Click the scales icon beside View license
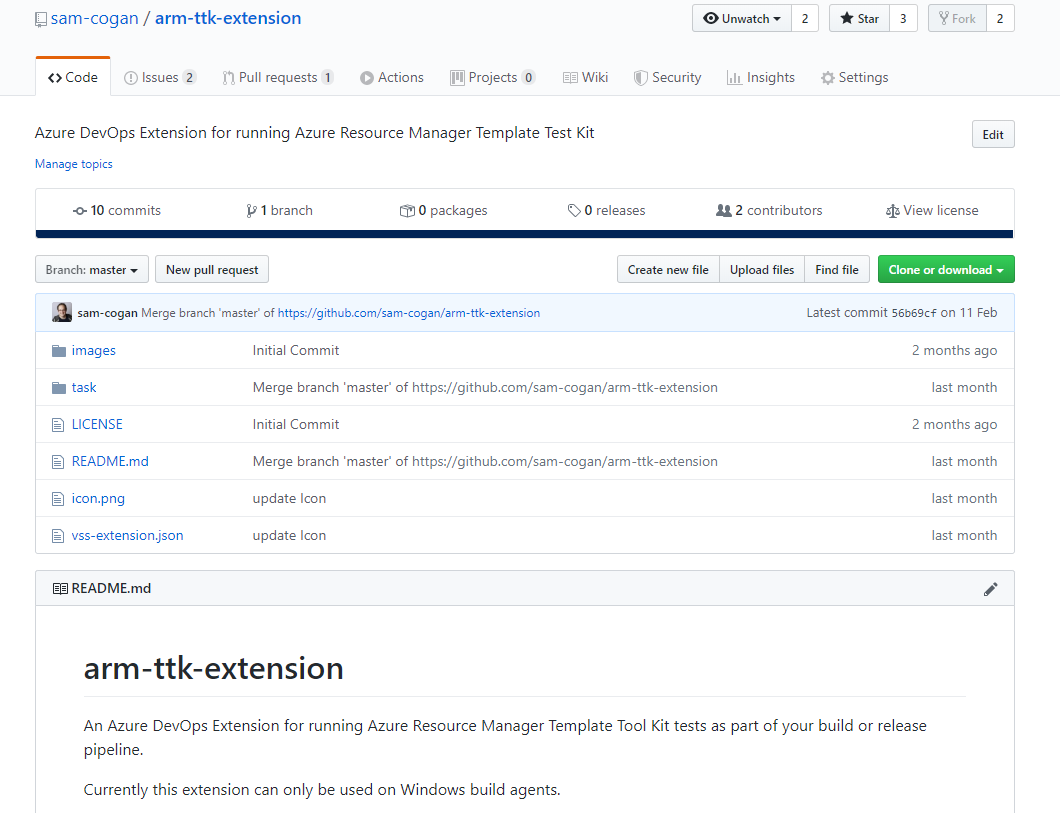 tap(892, 211)
